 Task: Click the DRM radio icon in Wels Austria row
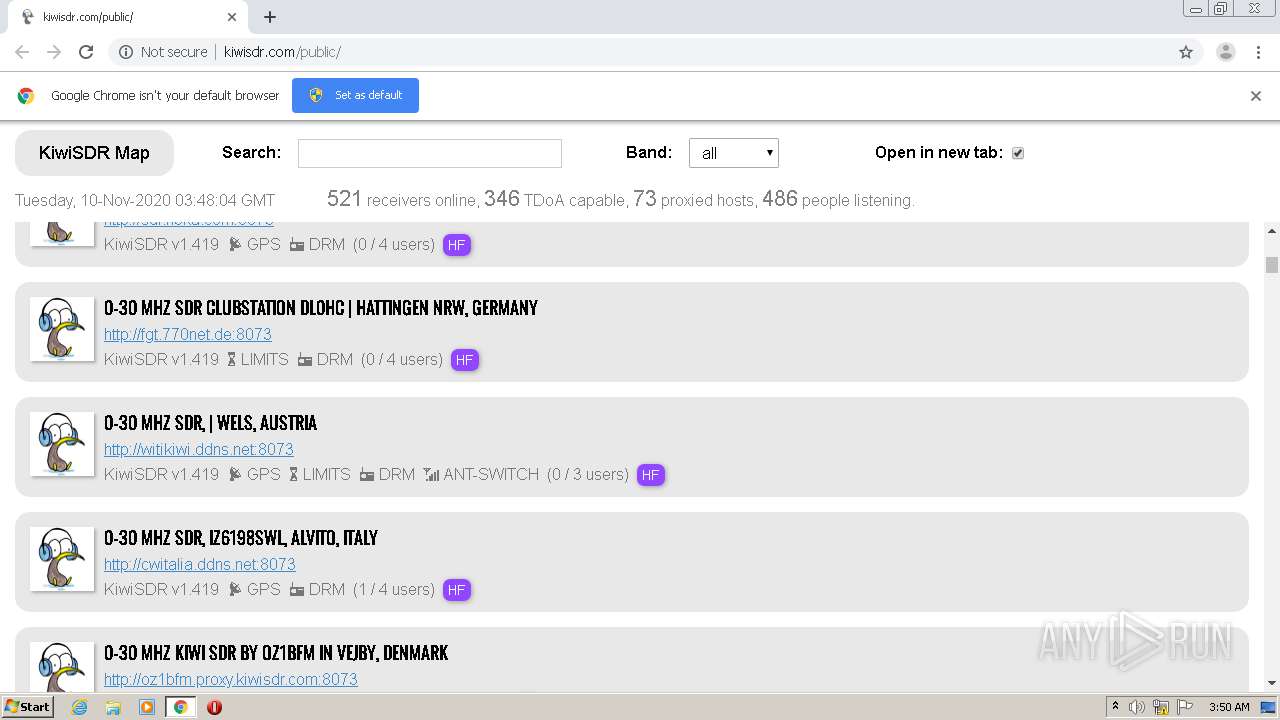367,475
